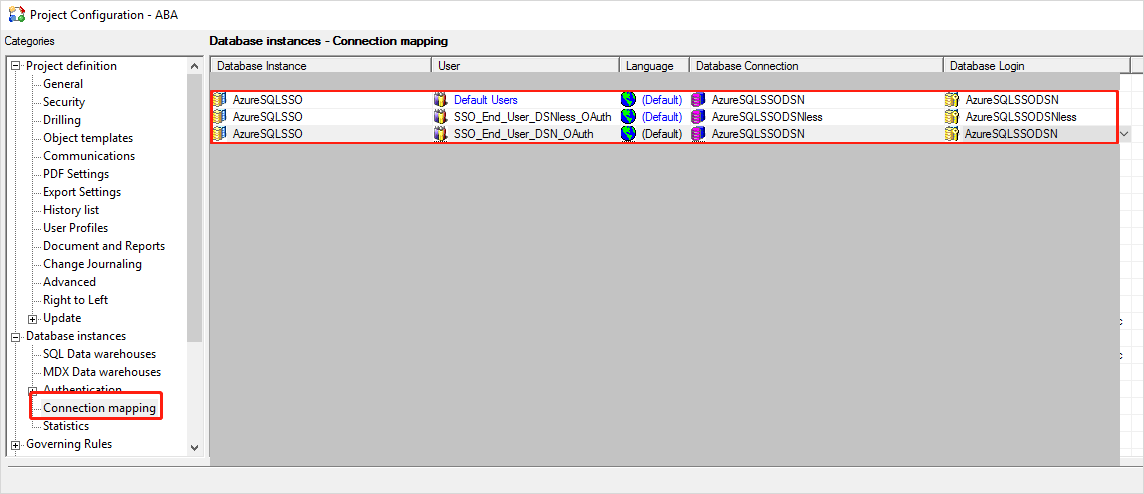Screen dimensions: 1144x494
Task: Click the Default Users link
Action: (x=485, y=100)
